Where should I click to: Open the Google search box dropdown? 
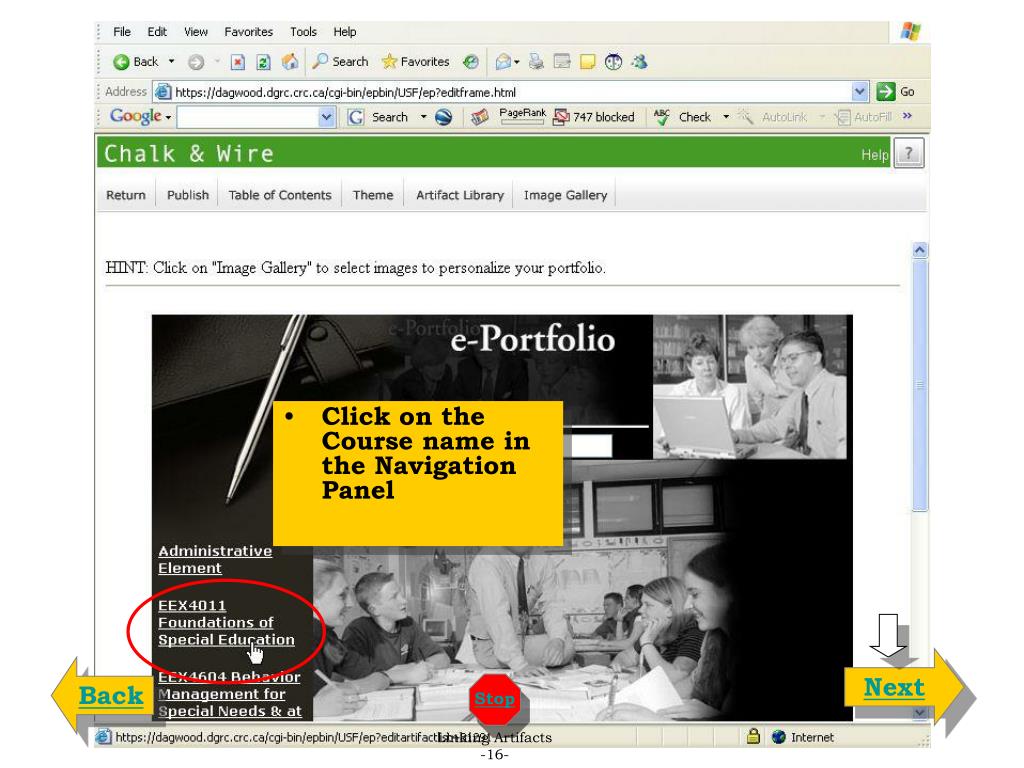[327, 118]
